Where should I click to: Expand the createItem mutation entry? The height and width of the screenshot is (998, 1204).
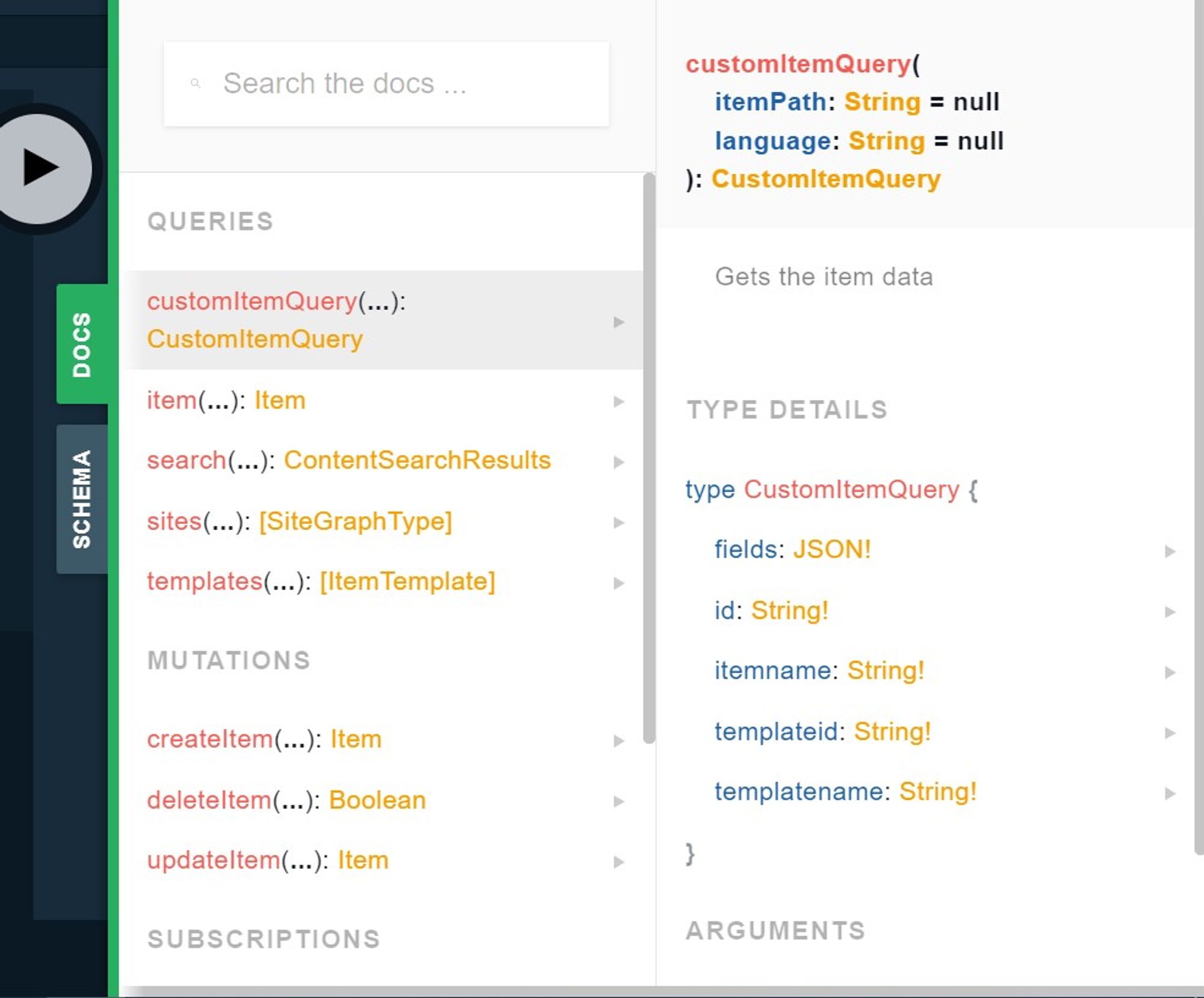619,740
